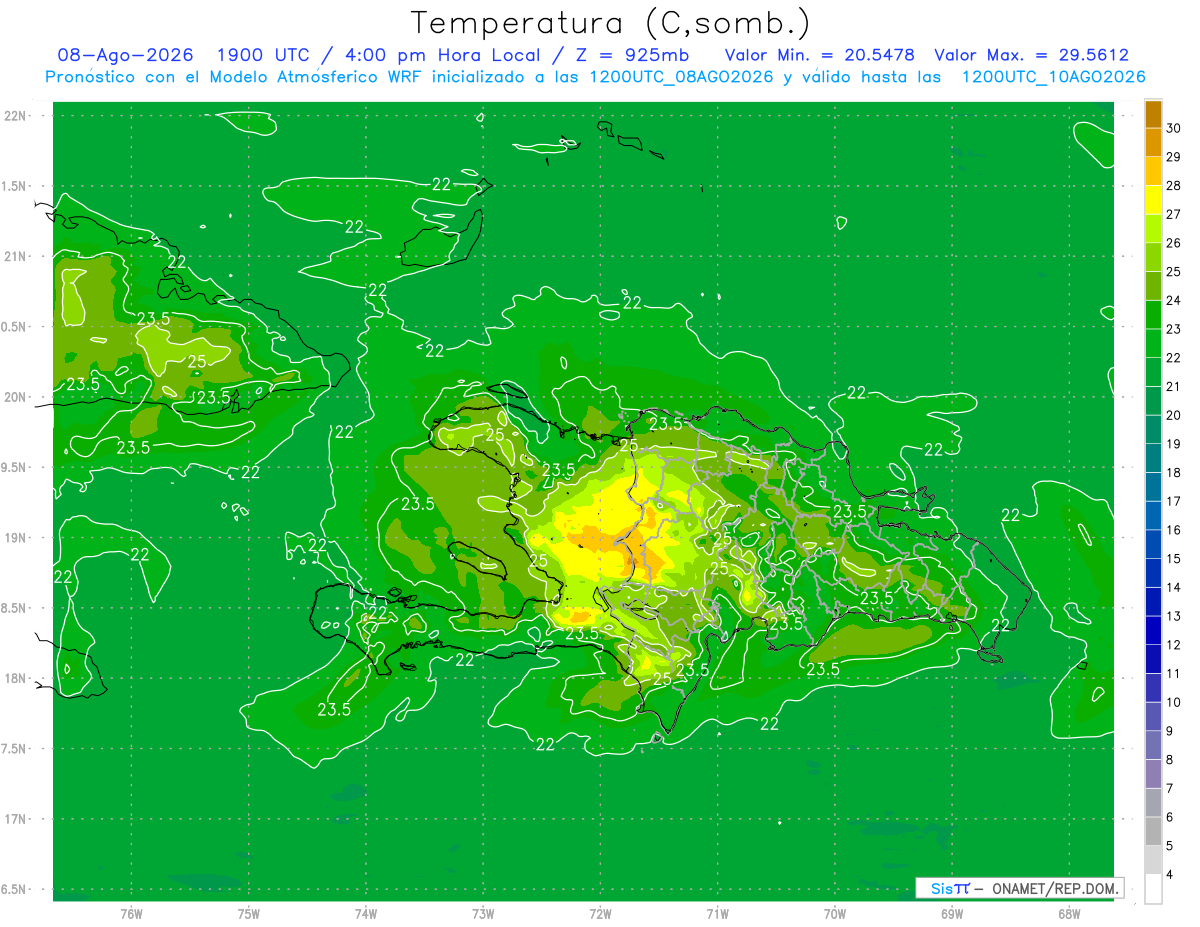This screenshot has height=927, width=1200.
Task: Click the "Valor Min. = 20.5478" readout
Action: (x=819, y=55)
